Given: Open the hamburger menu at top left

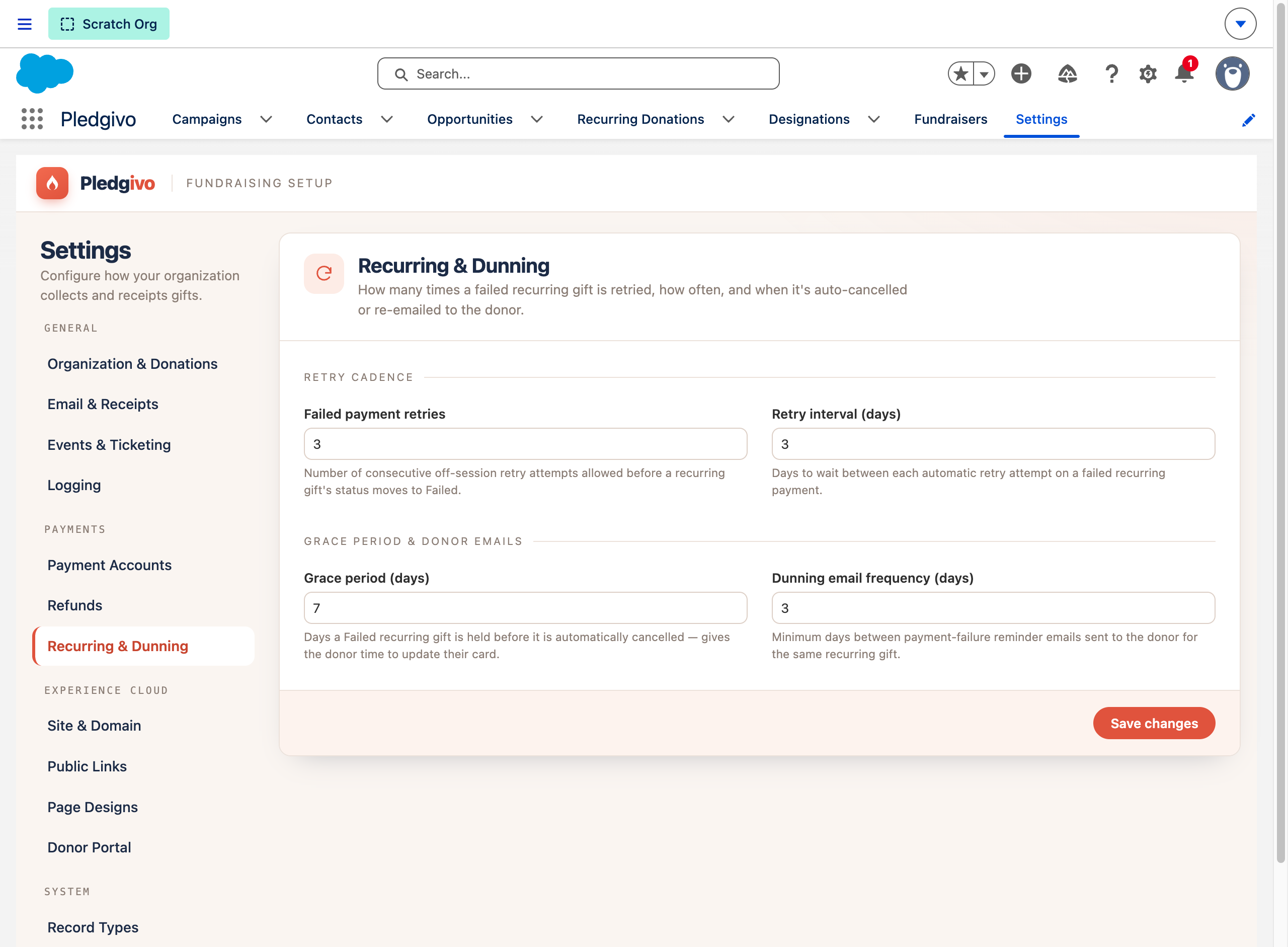Looking at the screenshot, I should 25,24.
